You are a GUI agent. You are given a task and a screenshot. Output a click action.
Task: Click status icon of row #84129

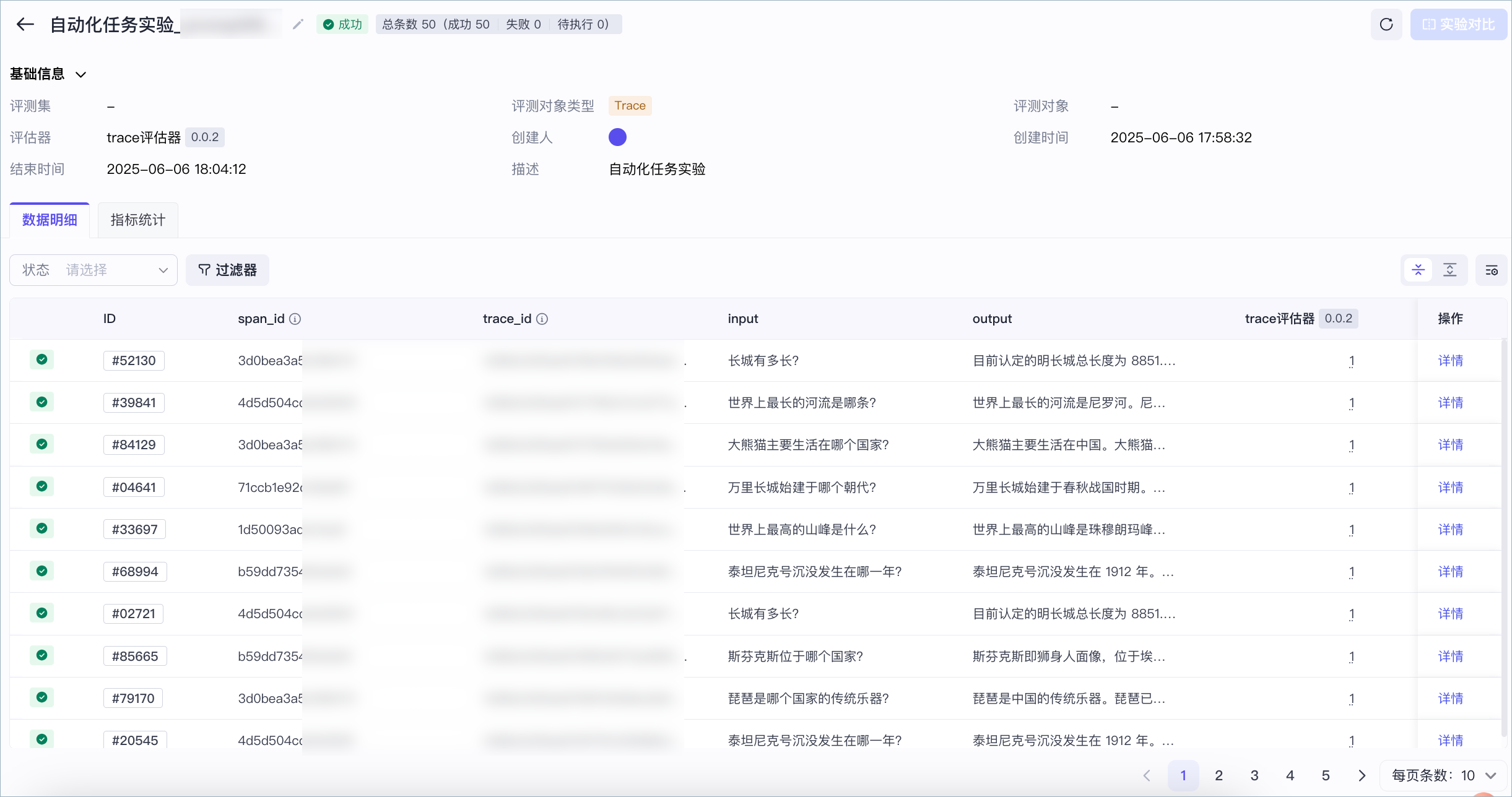pos(41,444)
